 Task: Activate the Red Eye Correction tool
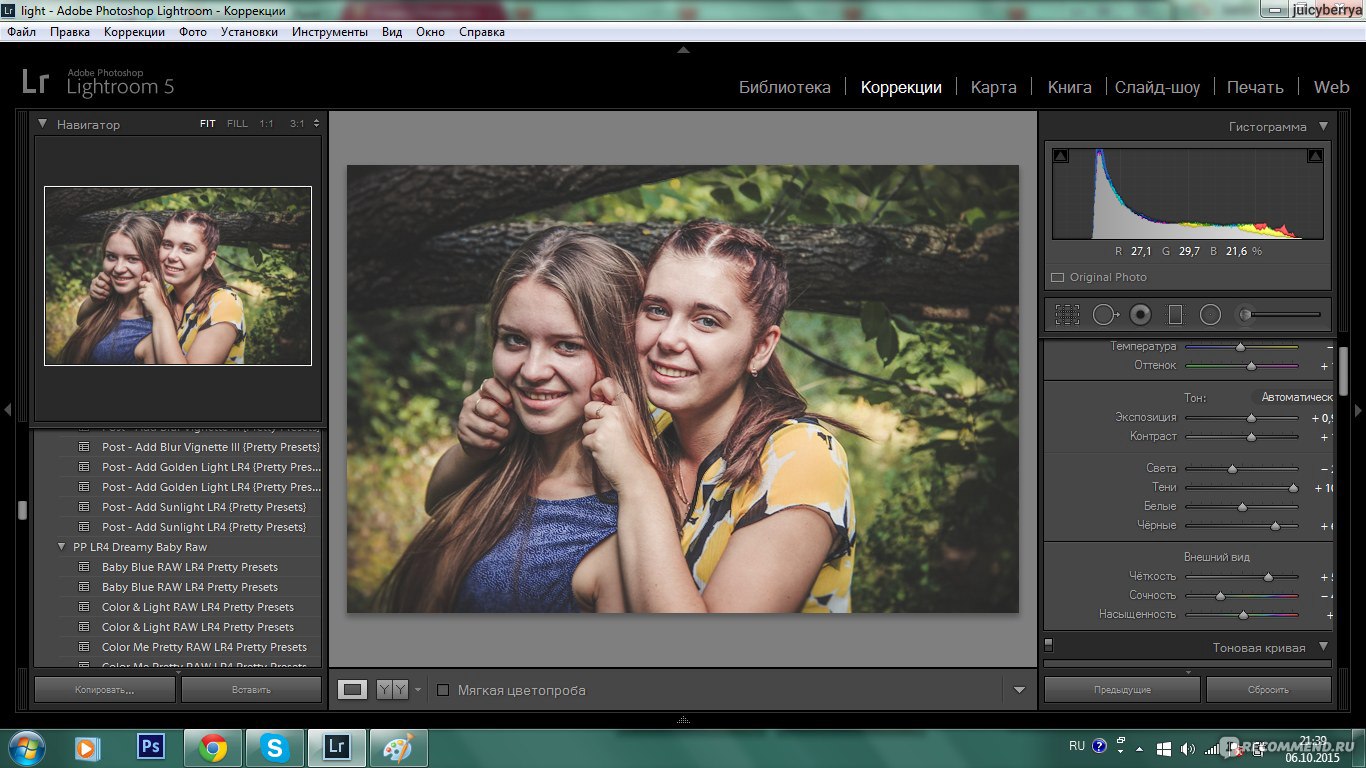pyautogui.click(x=1140, y=315)
